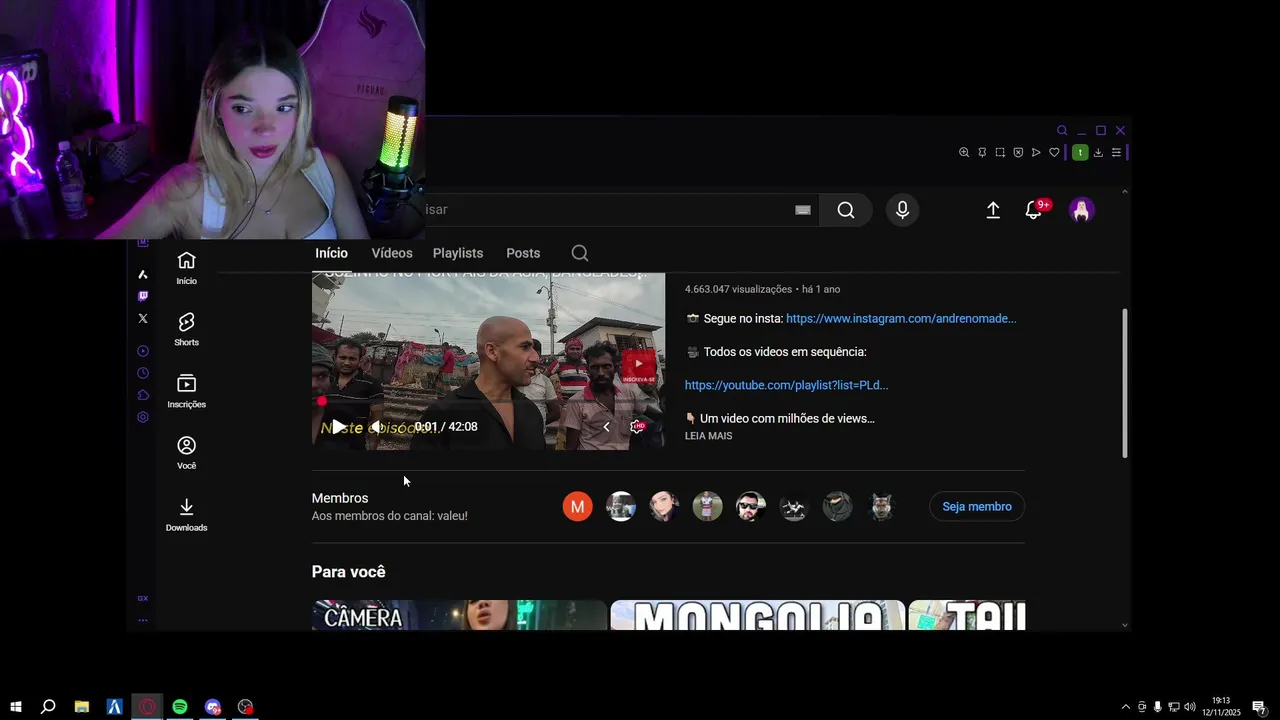Click the GX Control icon at sidebar bottom
The height and width of the screenshot is (720, 1280).
(x=143, y=598)
